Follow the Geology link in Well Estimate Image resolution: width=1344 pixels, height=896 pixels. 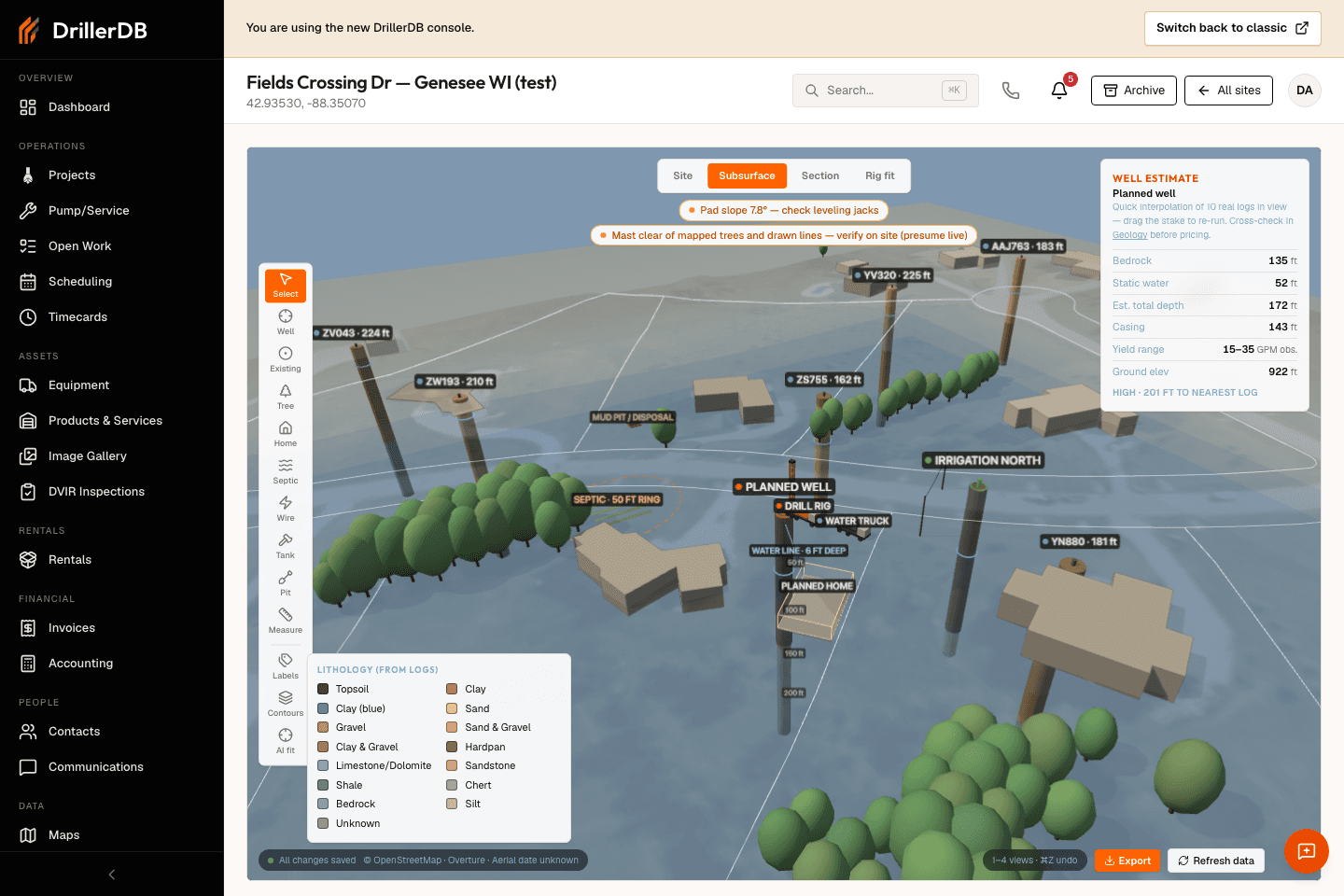coord(1129,235)
